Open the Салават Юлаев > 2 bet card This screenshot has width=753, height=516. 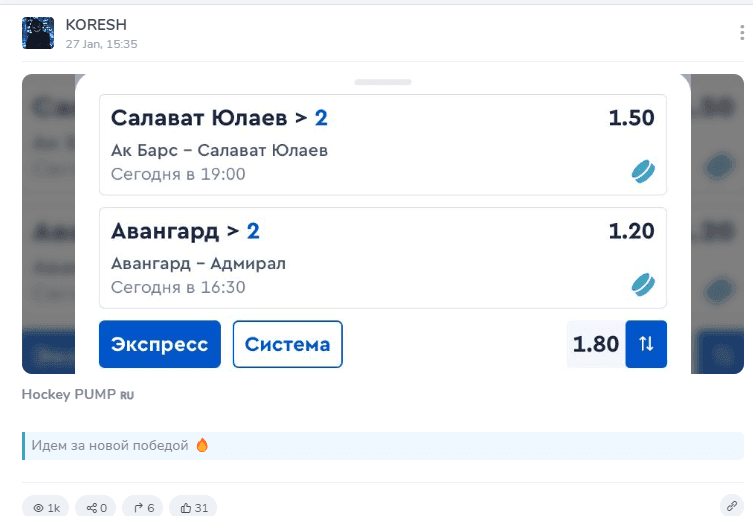pos(383,145)
